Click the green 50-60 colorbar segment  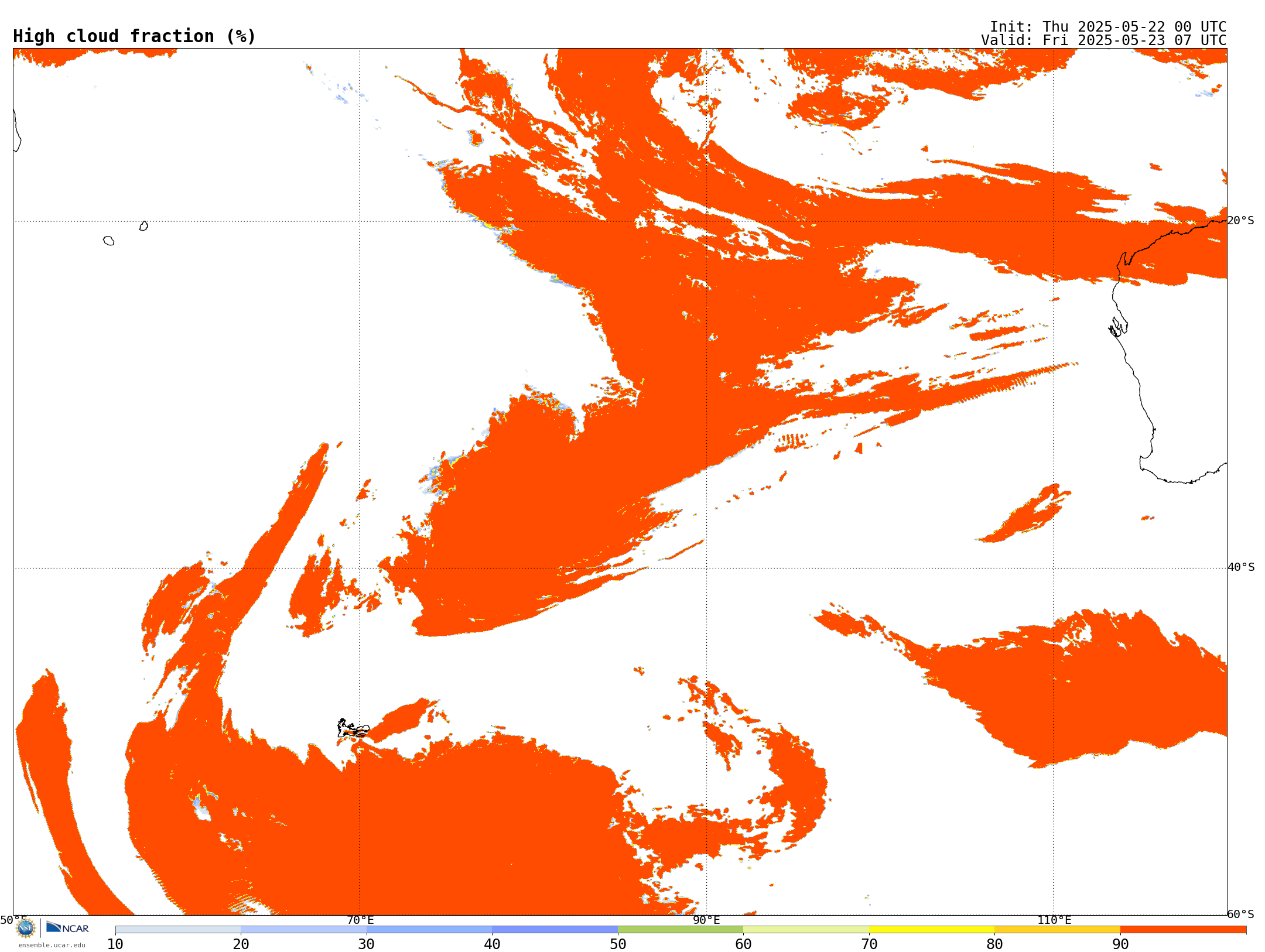point(681,930)
